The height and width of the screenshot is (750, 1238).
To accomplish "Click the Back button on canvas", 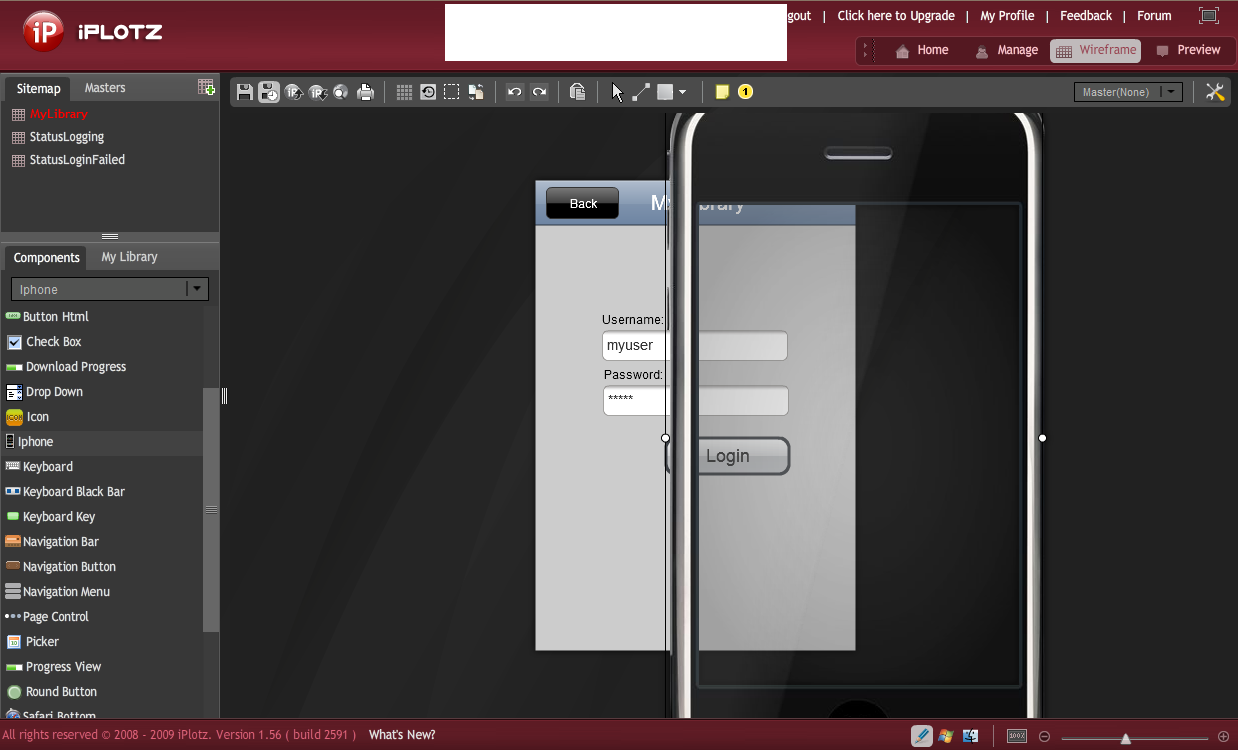I will point(582,203).
